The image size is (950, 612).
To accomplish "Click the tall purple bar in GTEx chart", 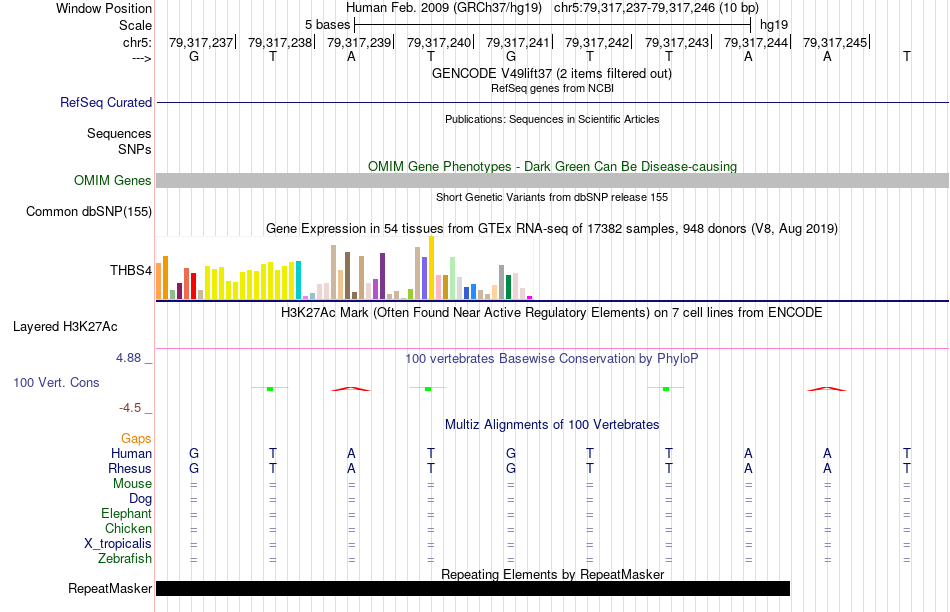I will click(382, 276).
